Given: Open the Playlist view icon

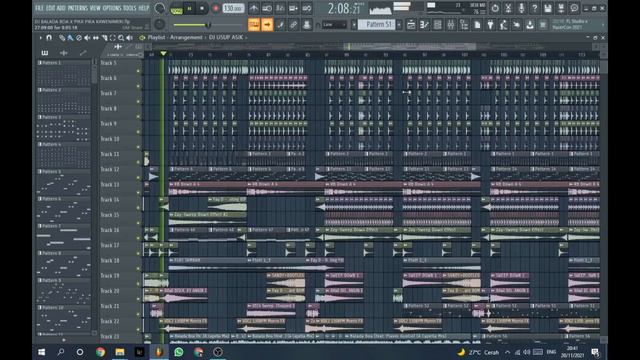Looking at the screenshot, I should pyautogui.click(x=411, y=25).
